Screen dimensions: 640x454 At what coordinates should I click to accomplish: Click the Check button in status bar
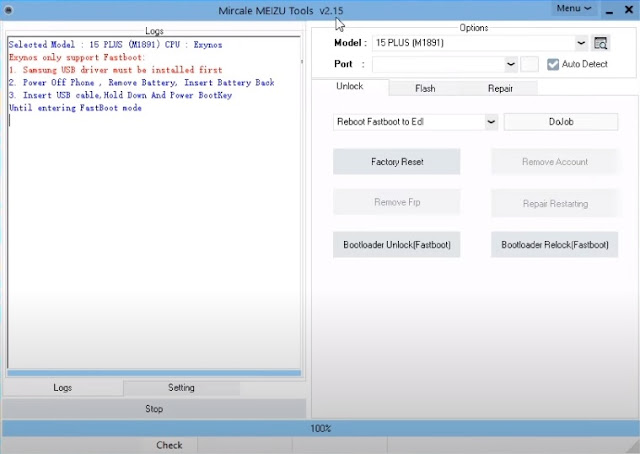[x=169, y=445]
